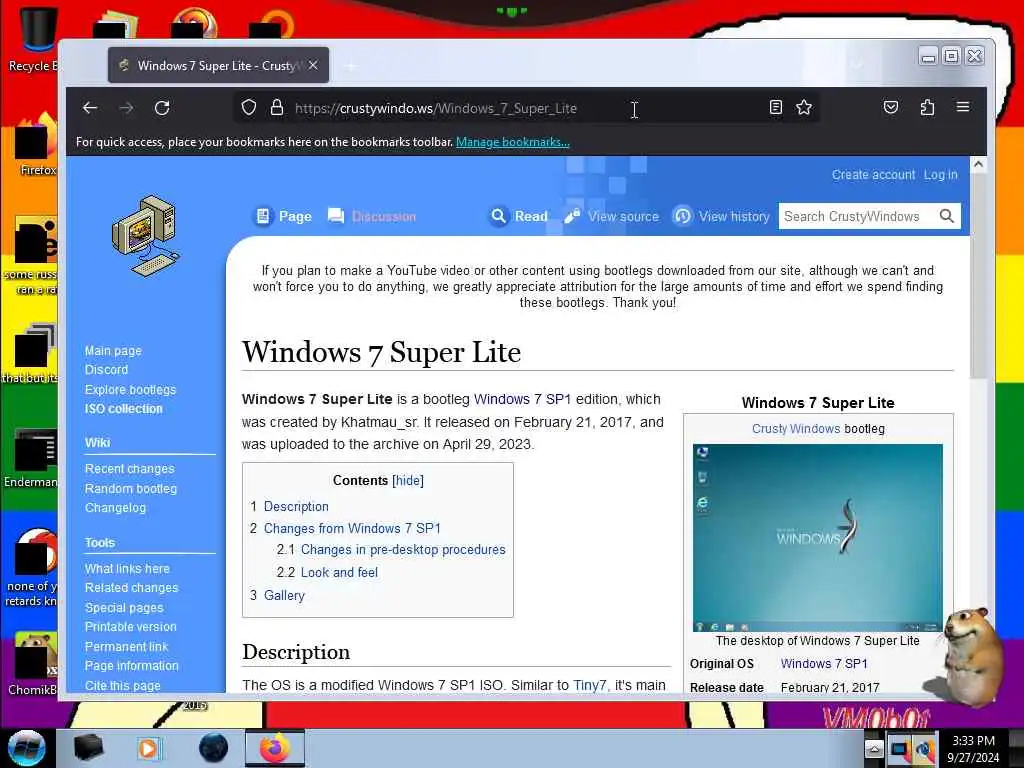Image resolution: width=1024 pixels, height=768 pixels.
Task: Click the Windows Start orb
Action: [27, 748]
